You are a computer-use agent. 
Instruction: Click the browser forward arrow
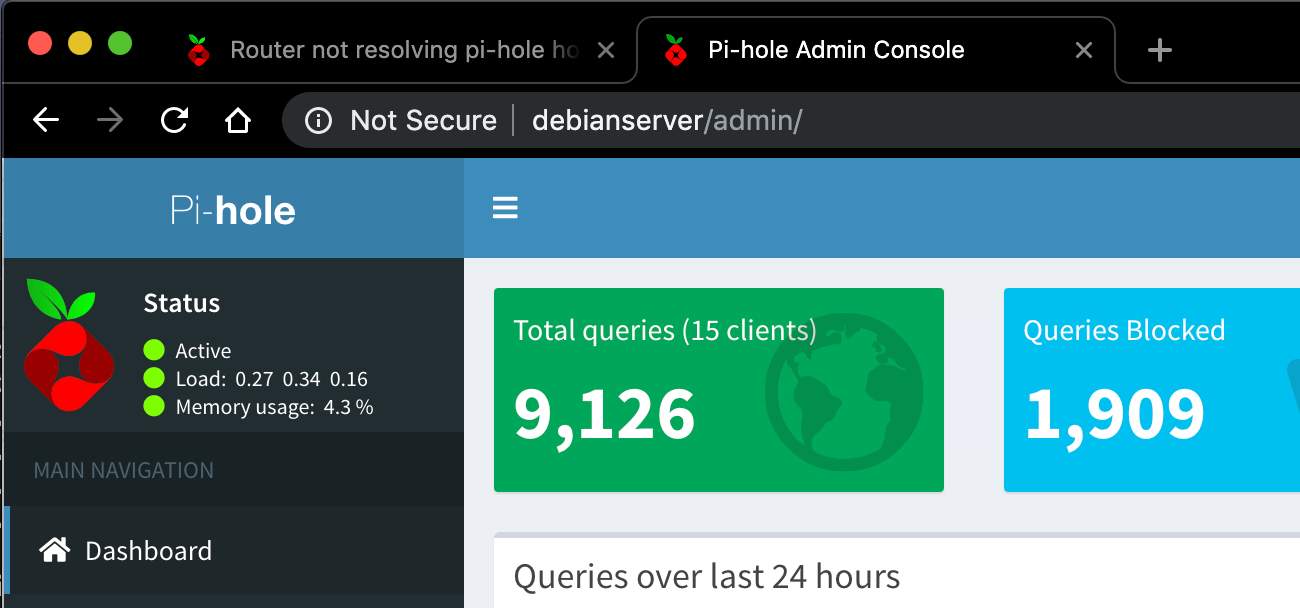pyautogui.click(x=110, y=121)
